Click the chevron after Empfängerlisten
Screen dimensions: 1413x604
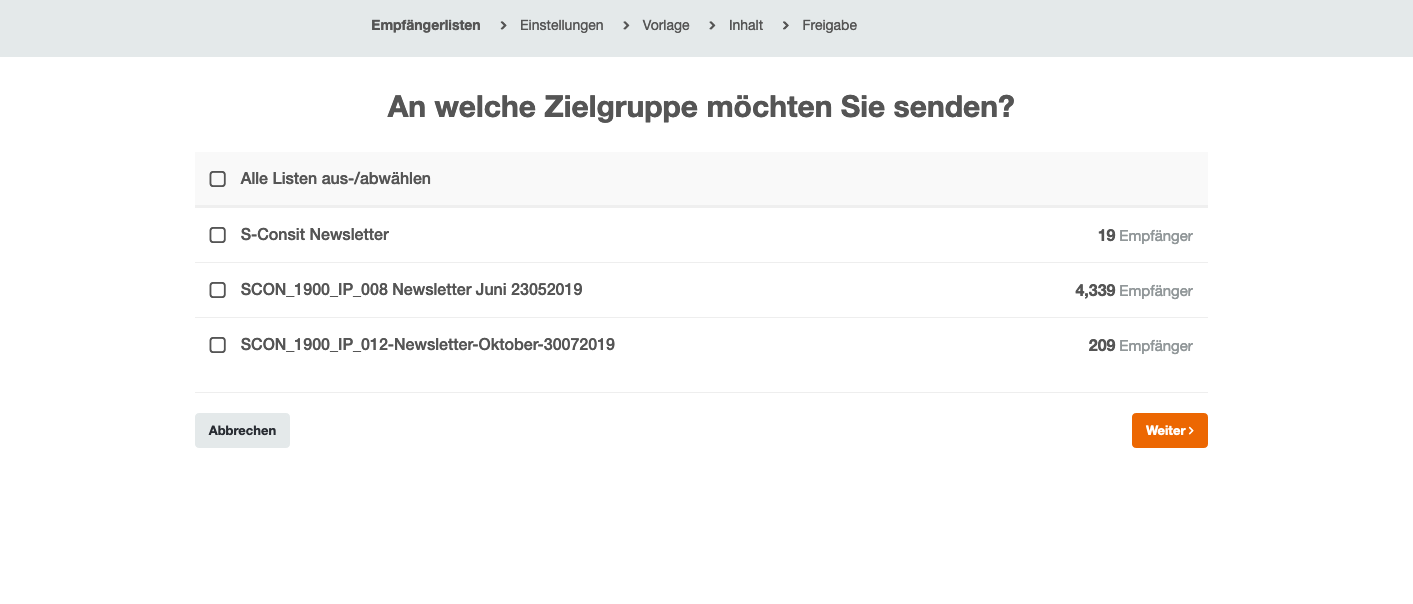pos(503,25)
